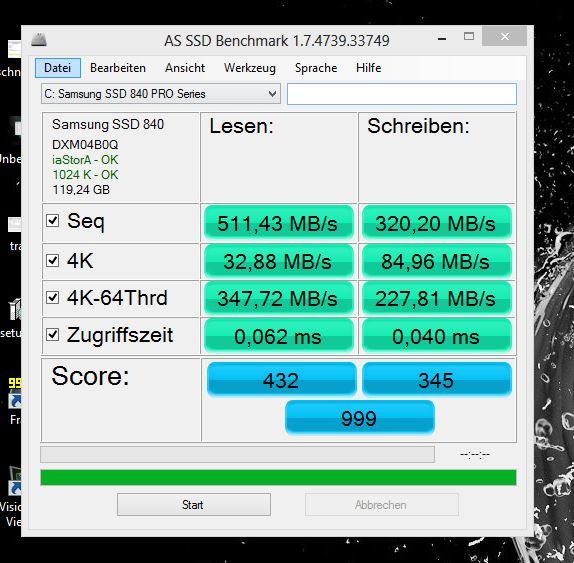
Task: Click the read access time 0,062 ms
Action: [279, 336]
